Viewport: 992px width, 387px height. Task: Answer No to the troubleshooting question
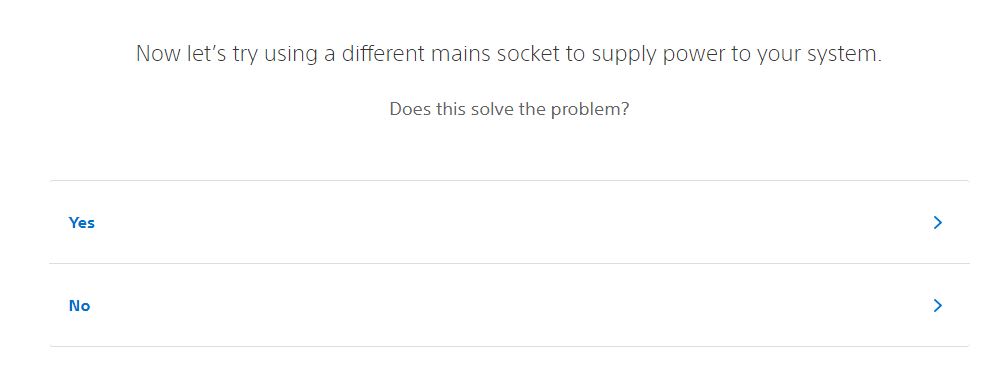point(509,305)
